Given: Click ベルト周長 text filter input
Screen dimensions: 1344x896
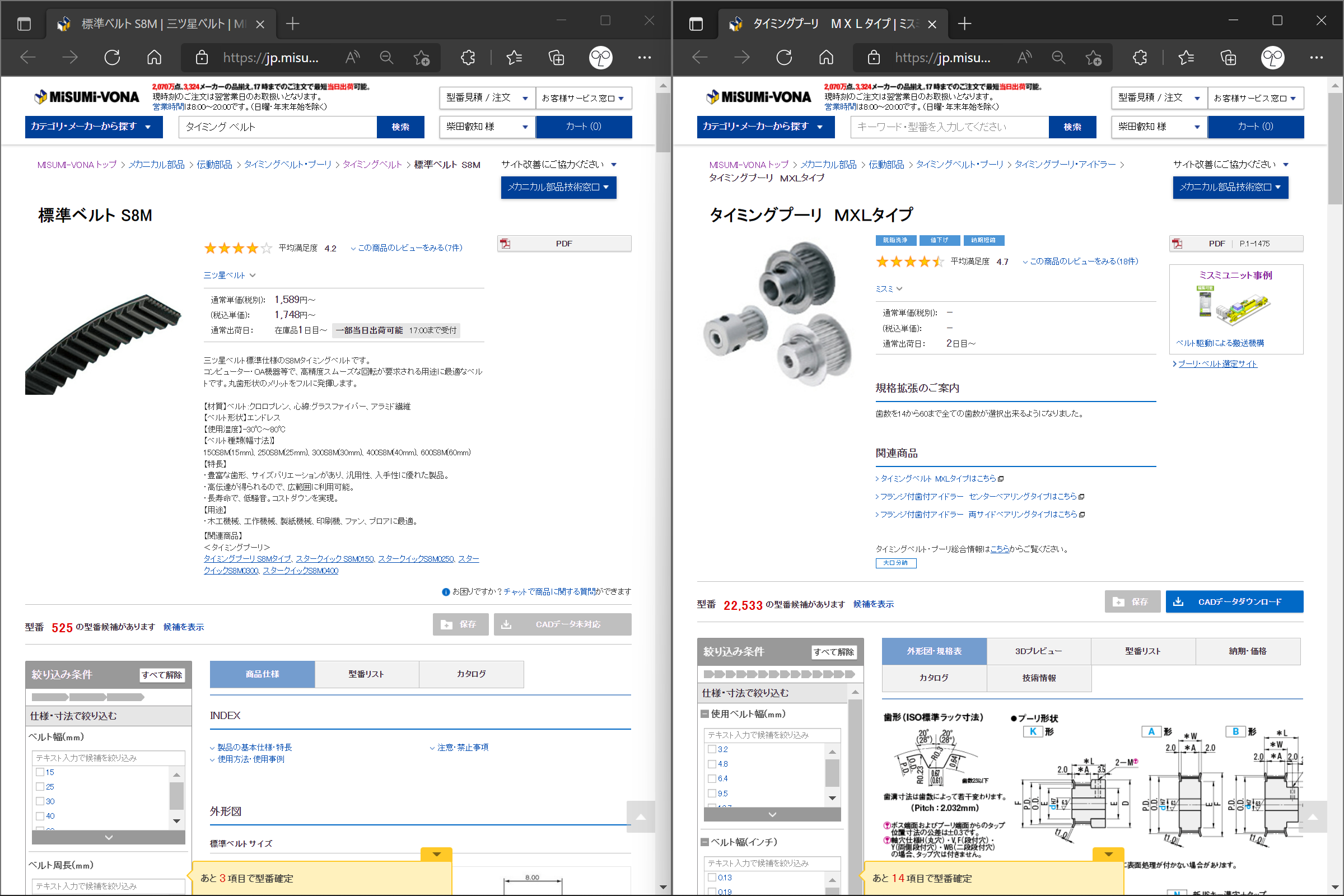Looking at the screenshot, I should pos(109,886).
